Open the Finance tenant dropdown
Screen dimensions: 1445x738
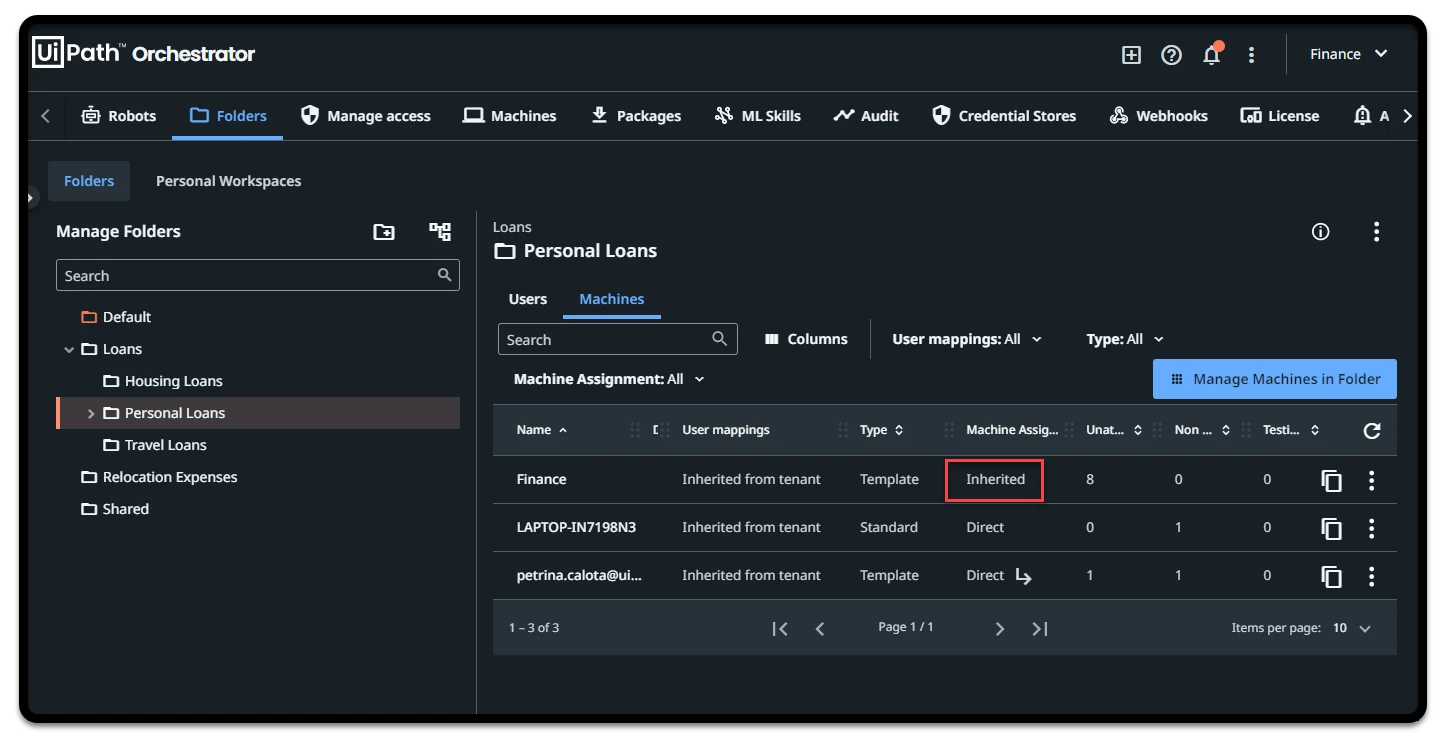tap(1349, 54)
